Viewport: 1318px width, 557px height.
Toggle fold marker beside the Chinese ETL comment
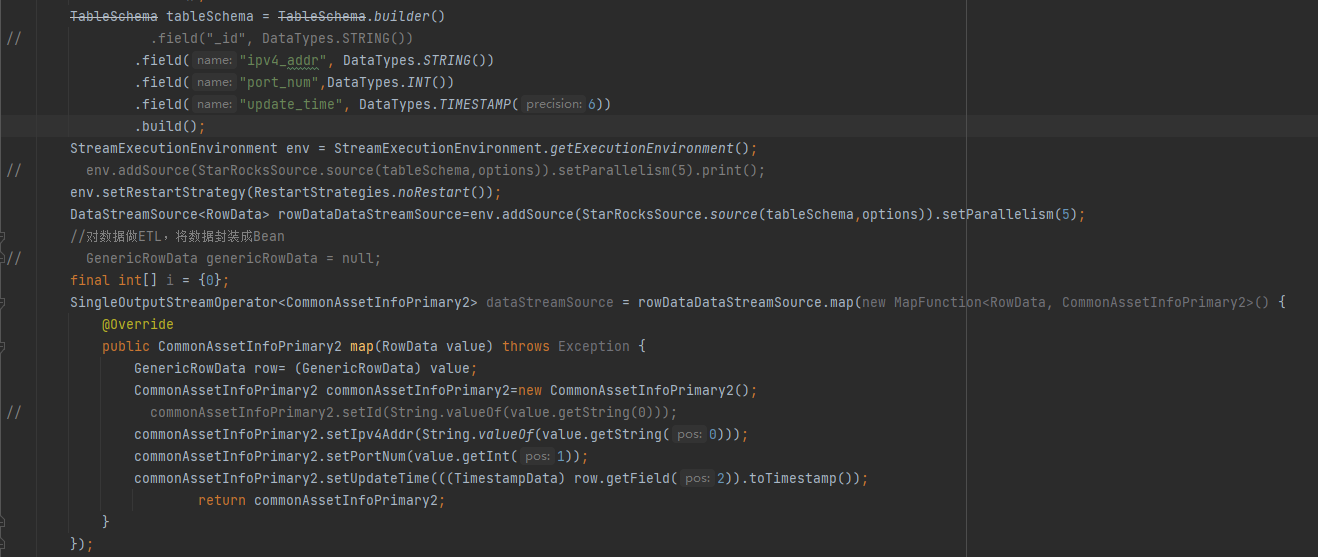coord(3,237)
